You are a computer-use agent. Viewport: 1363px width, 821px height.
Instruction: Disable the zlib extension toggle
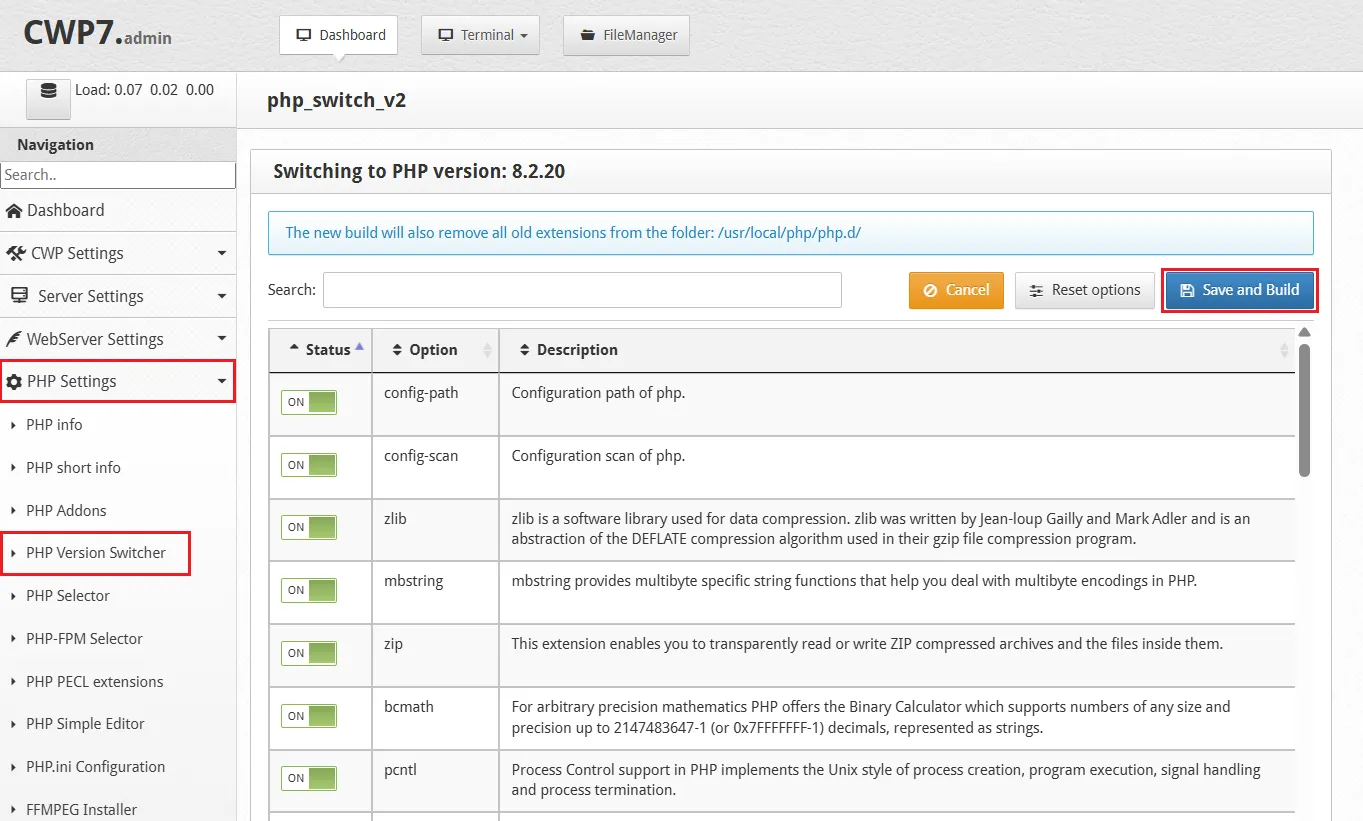(308, 527)
